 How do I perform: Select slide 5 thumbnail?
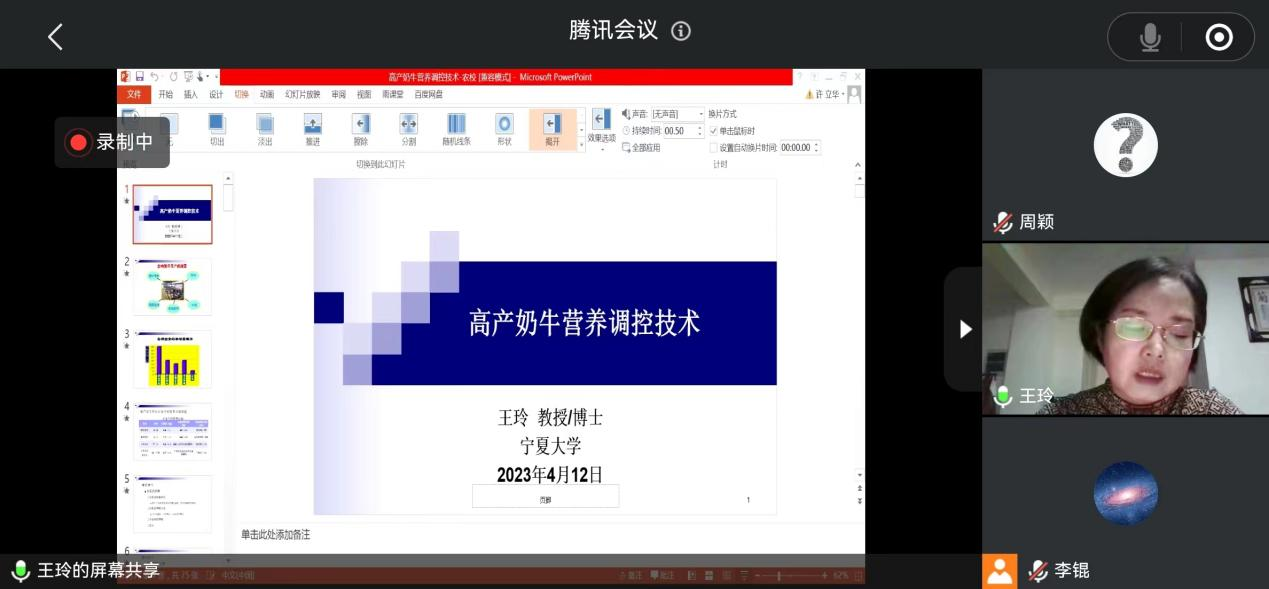tap(172, 504)
